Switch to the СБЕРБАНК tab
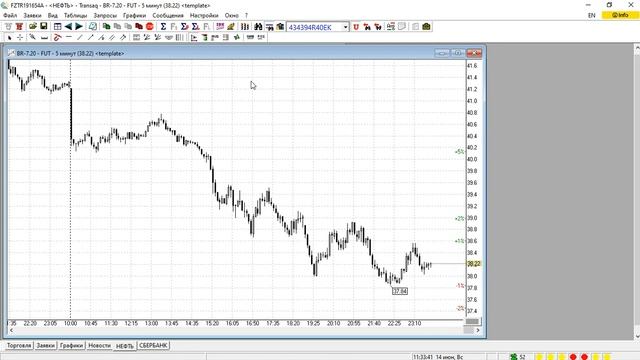Image resolution: width=640 pixels, height=360 pixels. pos(153,346)
